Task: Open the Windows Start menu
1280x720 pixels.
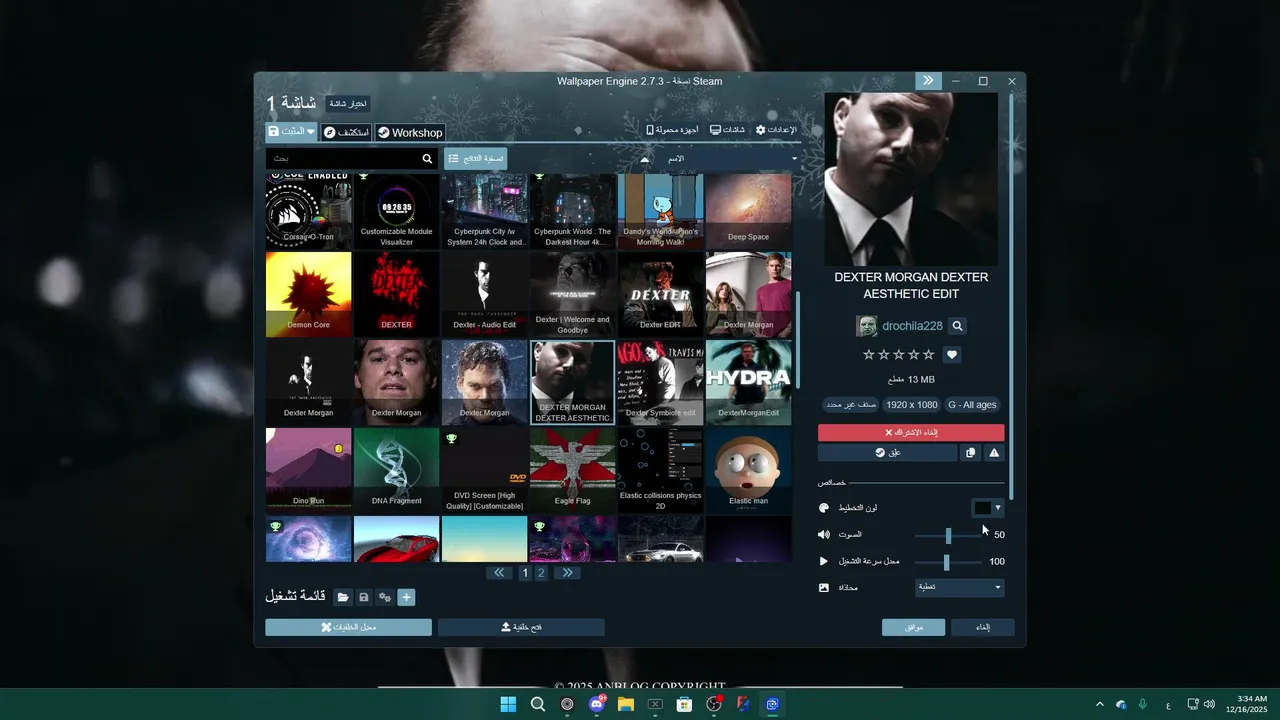Action: (508, 704)
